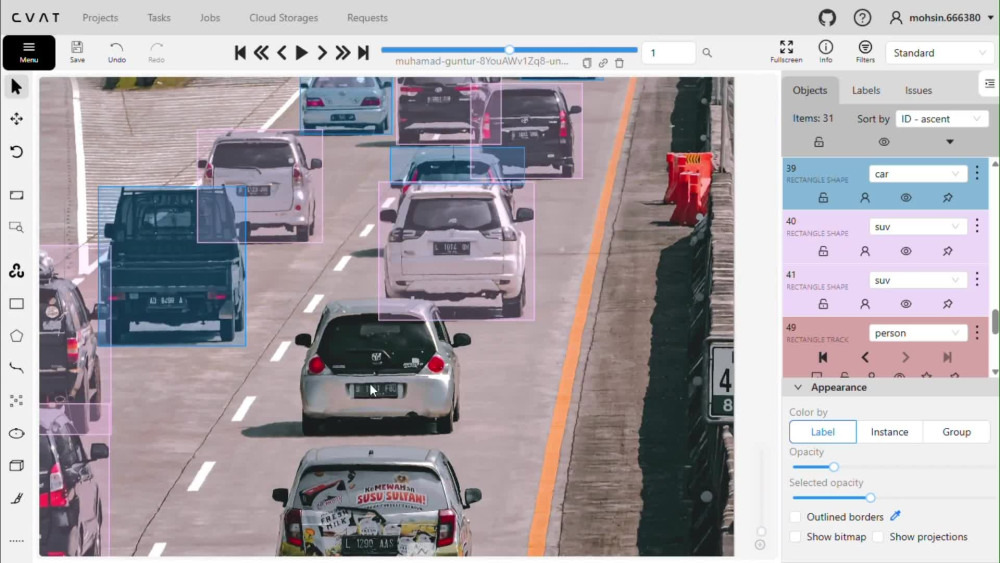Viewport: 1000px width, 563px height.
Task: Toggle occluded state for object 41
Action: [865, 304]
